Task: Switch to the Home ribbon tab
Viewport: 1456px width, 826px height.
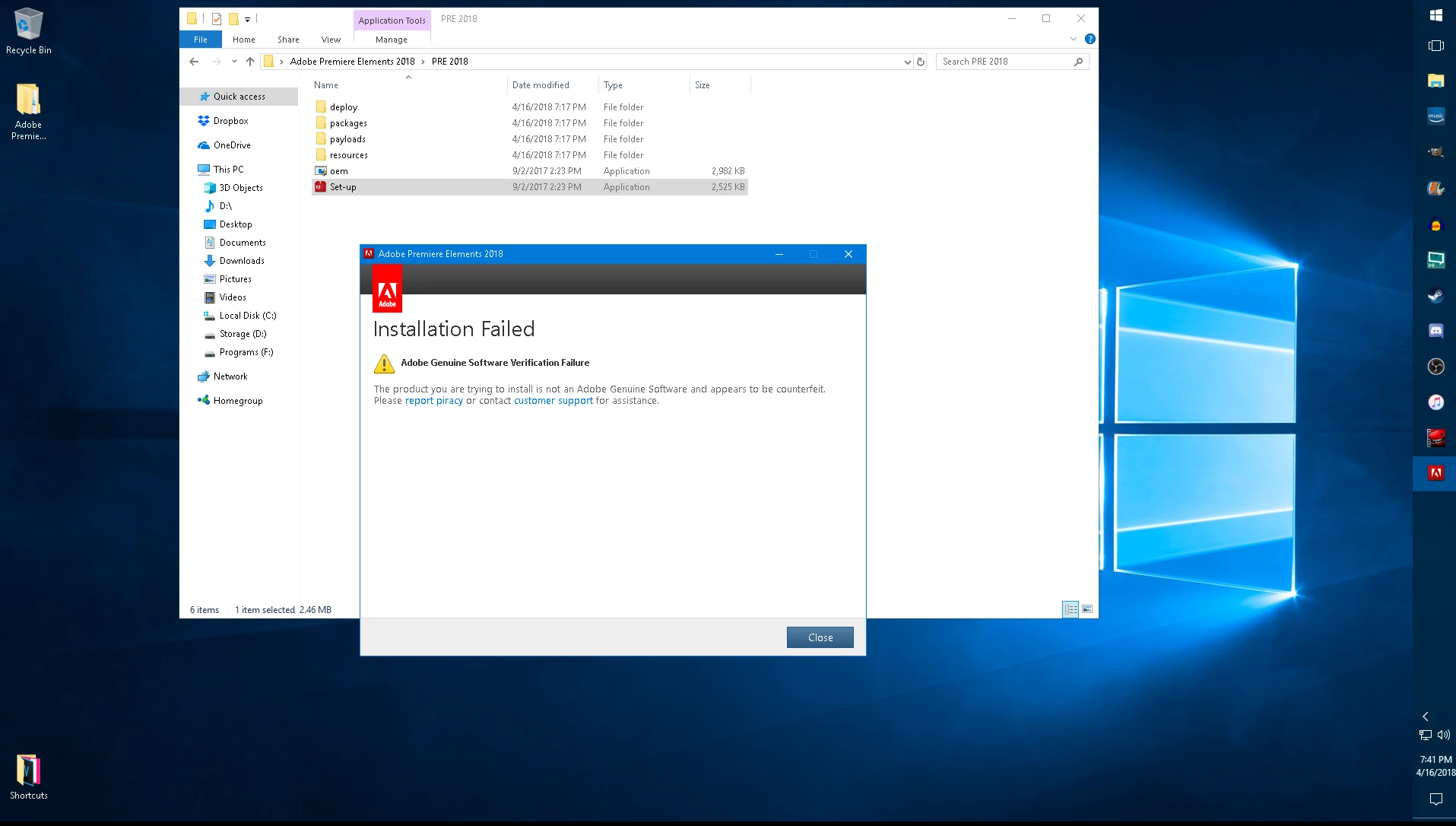Action: point(243,40)
